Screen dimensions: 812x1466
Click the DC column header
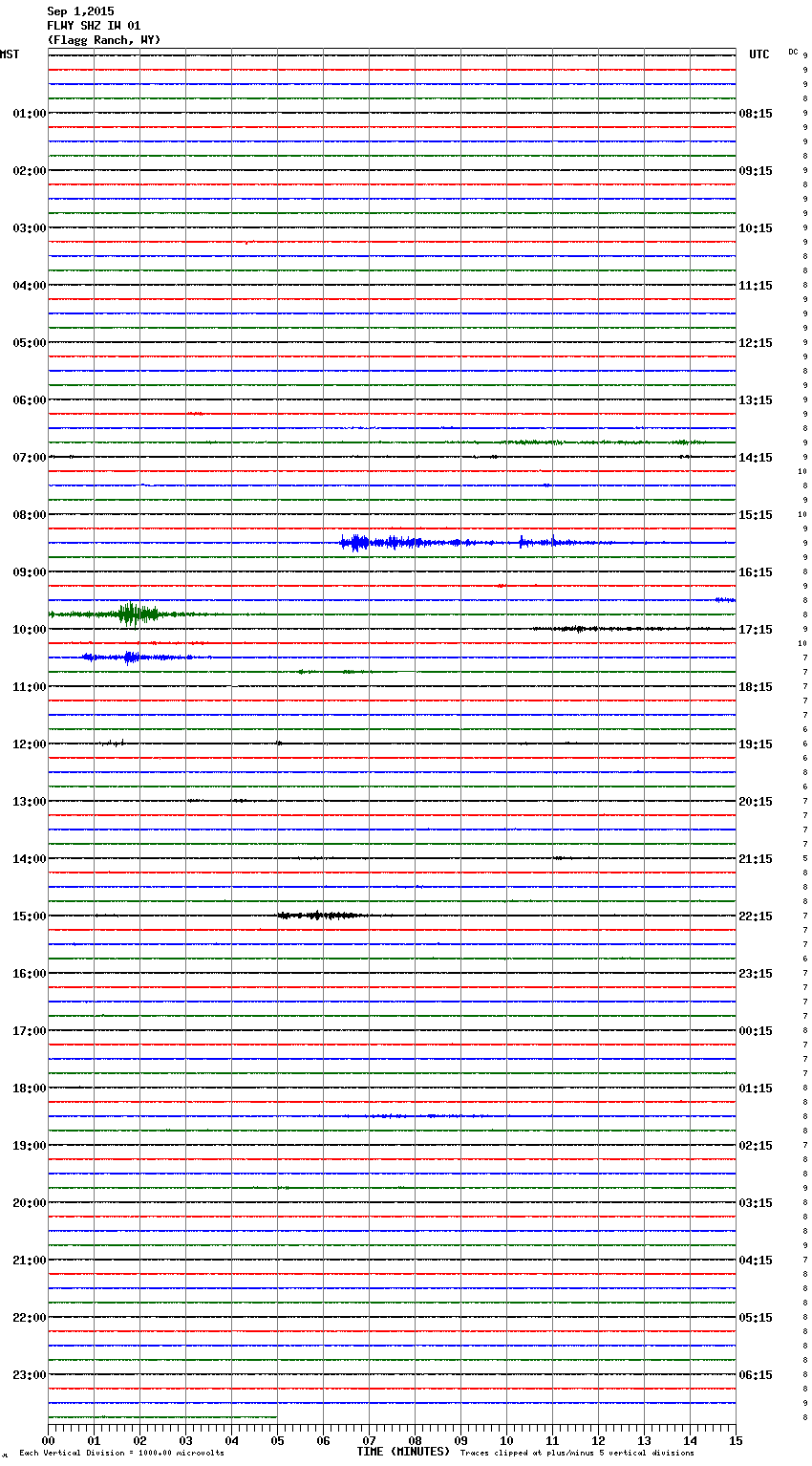pyautogui.click(x=793, y=52)
